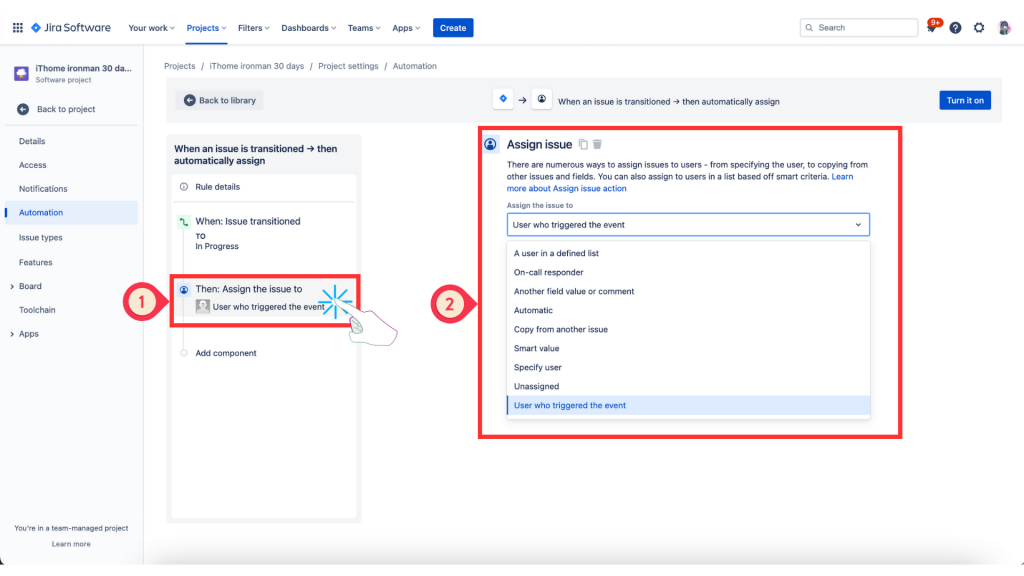
Task: Open the Apps dropdown in top navigation
Action: [x=406, y=27]
